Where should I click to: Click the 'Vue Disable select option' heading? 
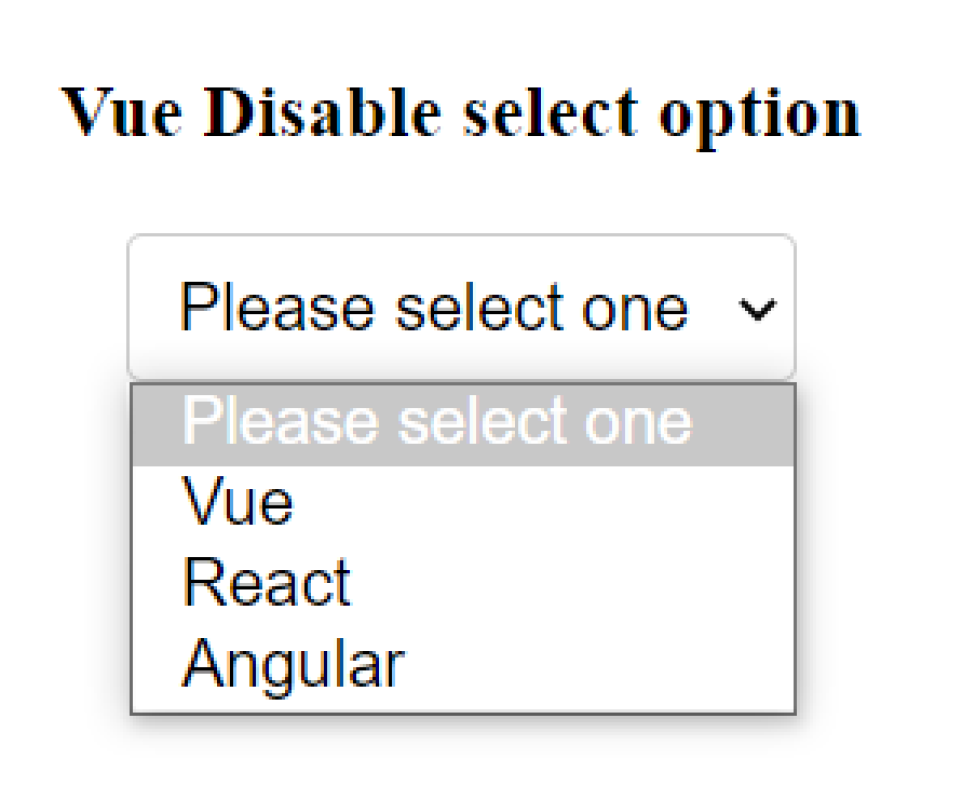click(x=461, y=112)
